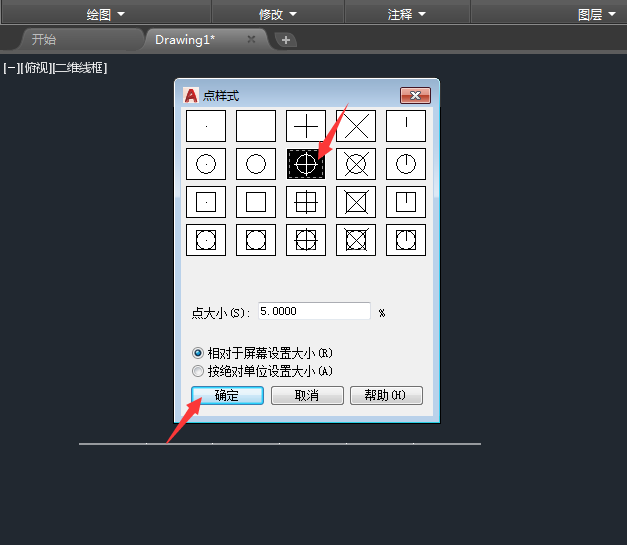Click the AutoCAD logo in 点样式 title bar

pos(191,96)
